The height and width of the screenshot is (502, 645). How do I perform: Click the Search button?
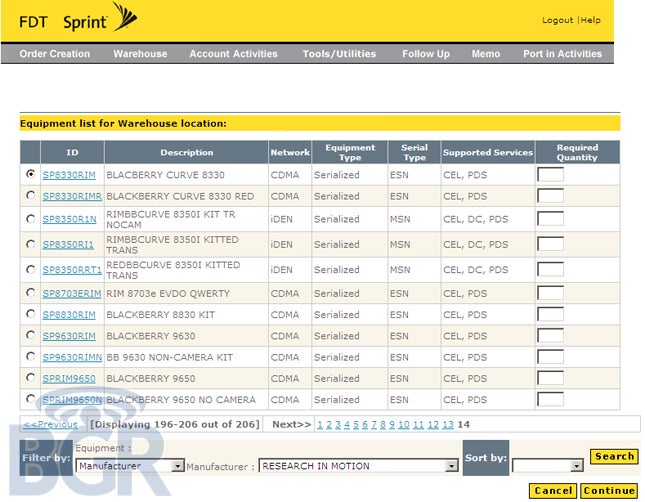tap(614, 456)
